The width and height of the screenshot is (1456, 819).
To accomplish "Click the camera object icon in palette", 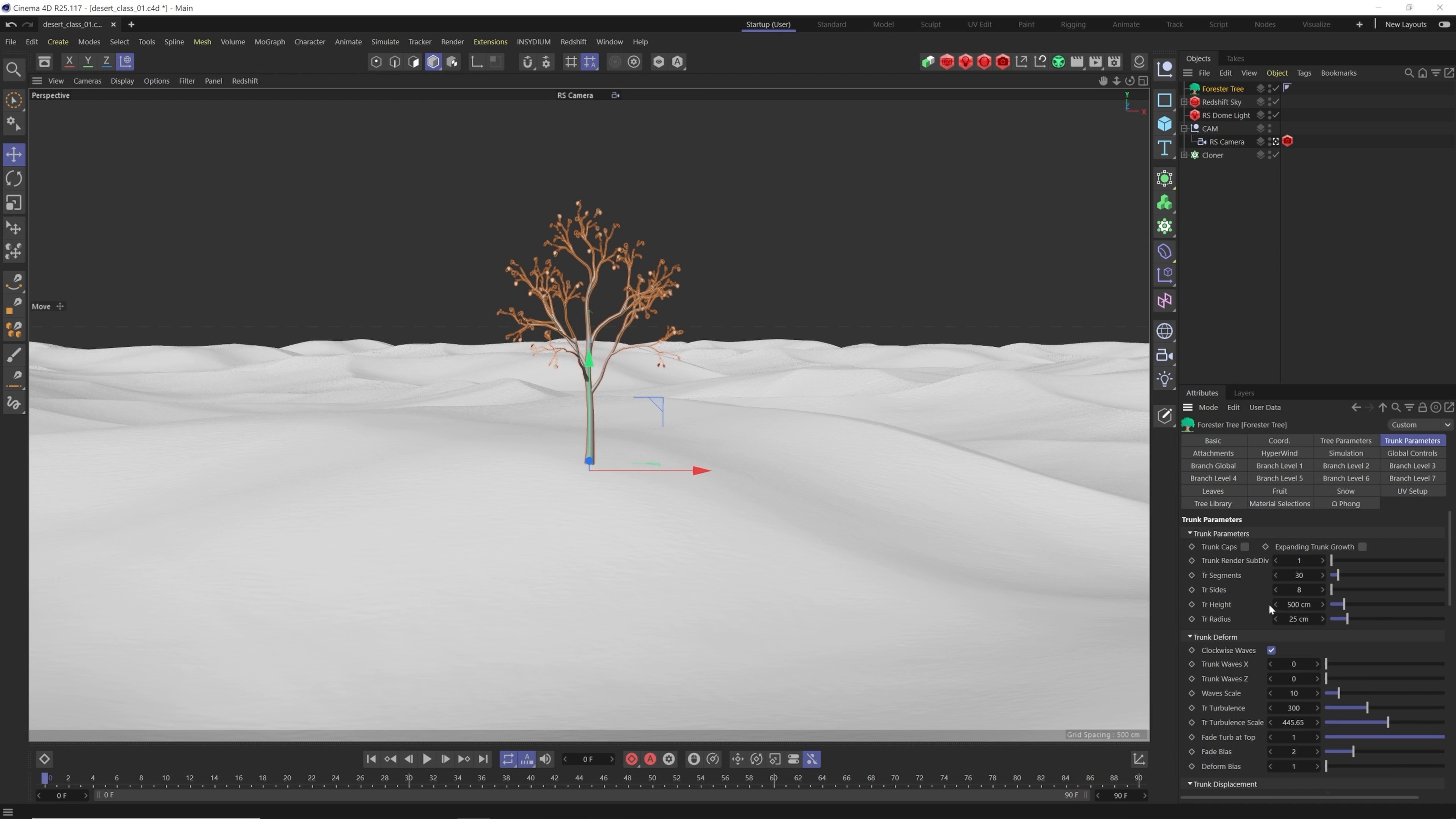I will coord(1164,355).
